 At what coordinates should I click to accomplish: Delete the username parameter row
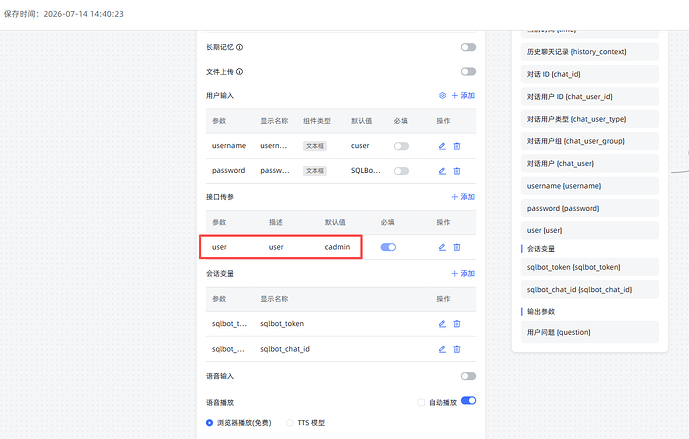457,146
